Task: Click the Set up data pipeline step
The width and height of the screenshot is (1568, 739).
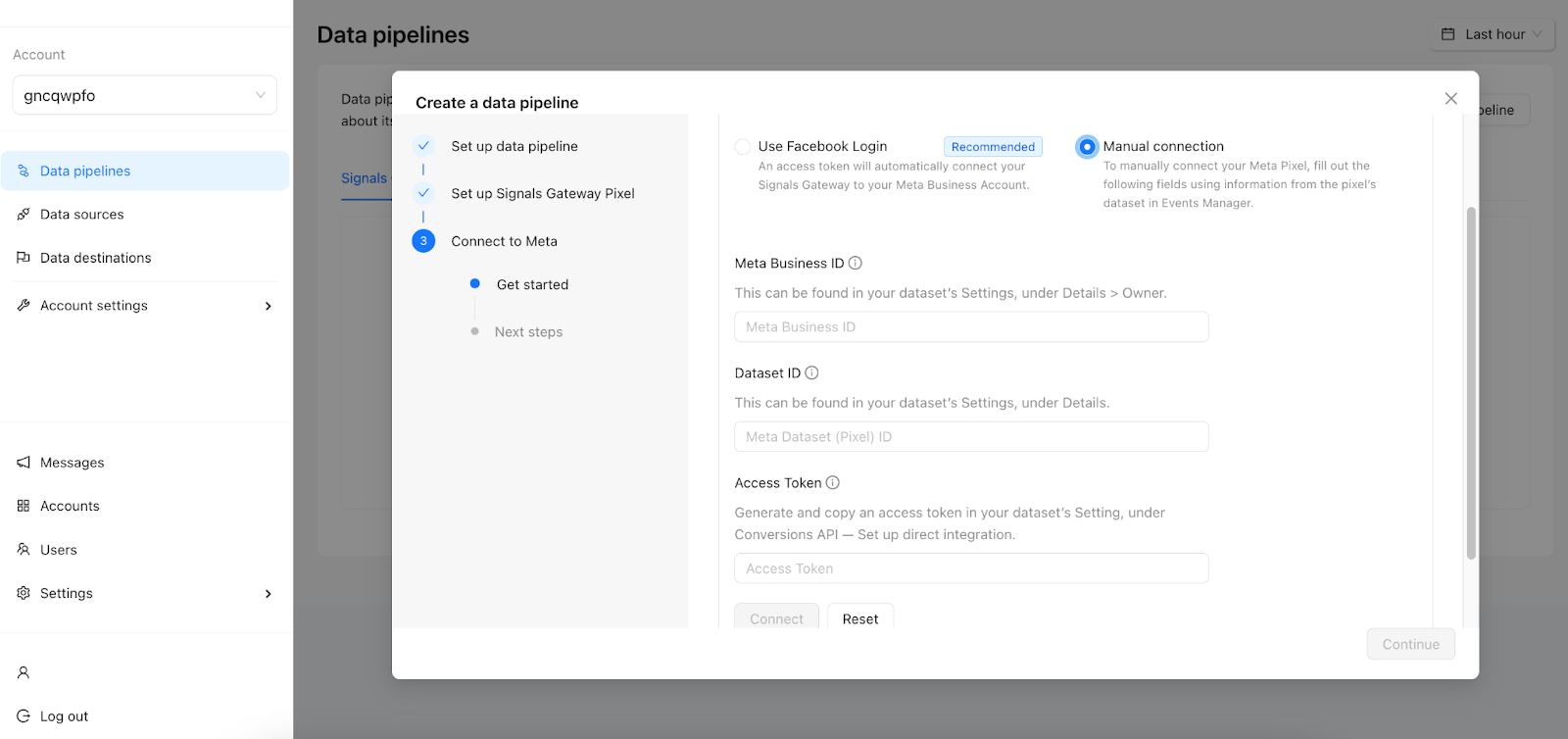Action: coord(514,146)
